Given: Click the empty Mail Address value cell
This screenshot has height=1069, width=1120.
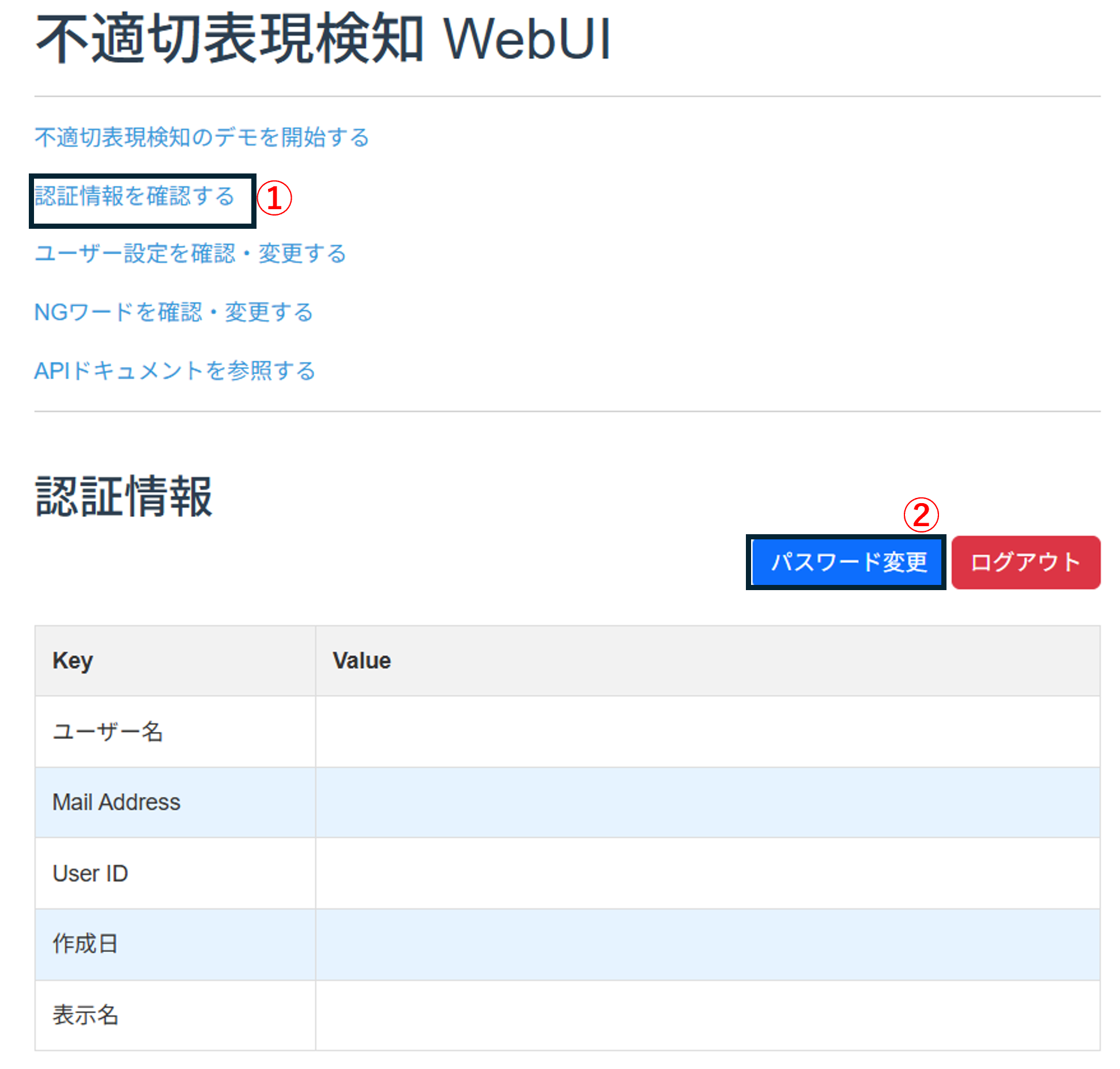Looking at the screenshot, I should (707, 802).
